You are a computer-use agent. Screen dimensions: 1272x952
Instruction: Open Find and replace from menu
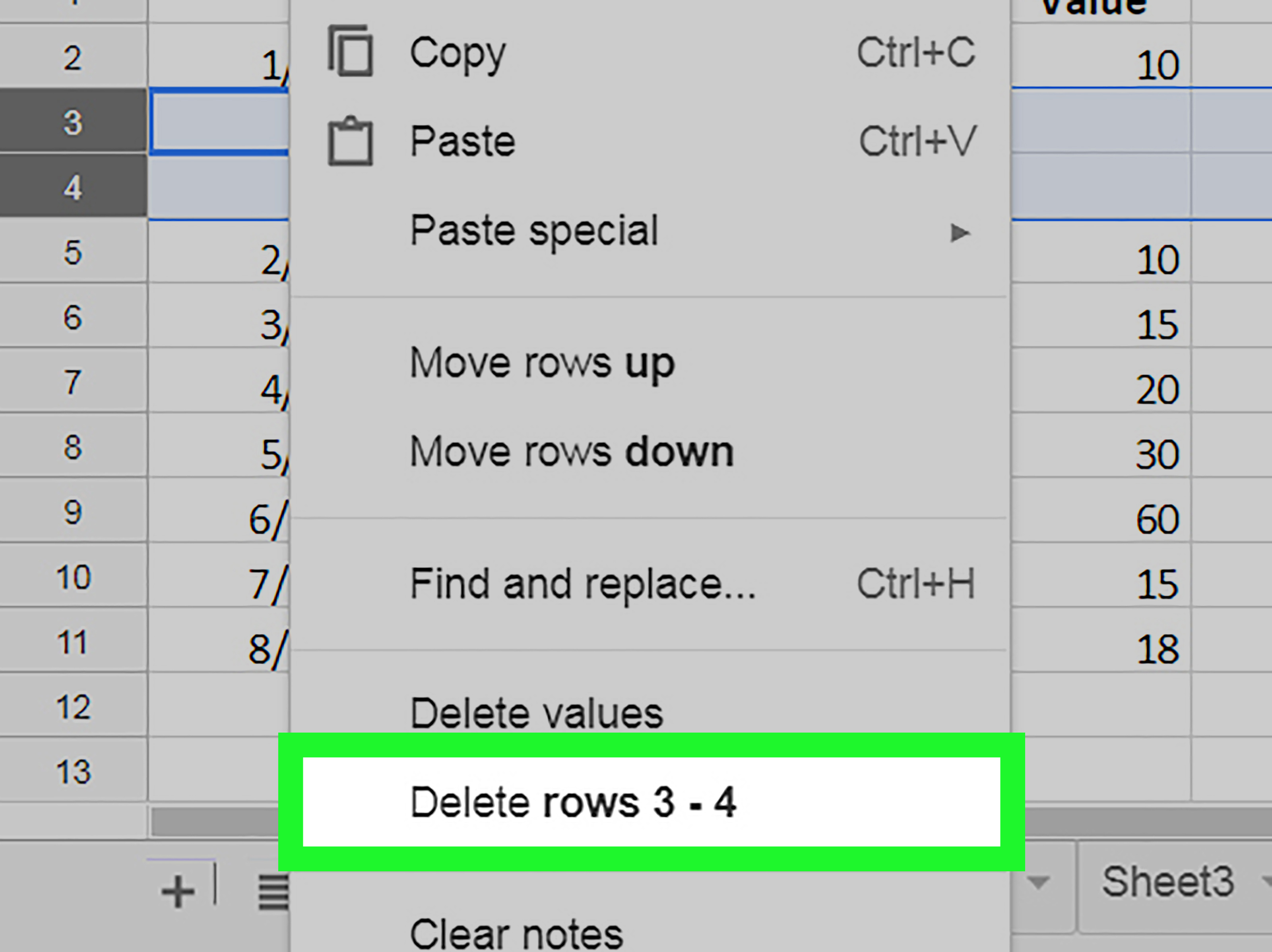tap(582, 584)
